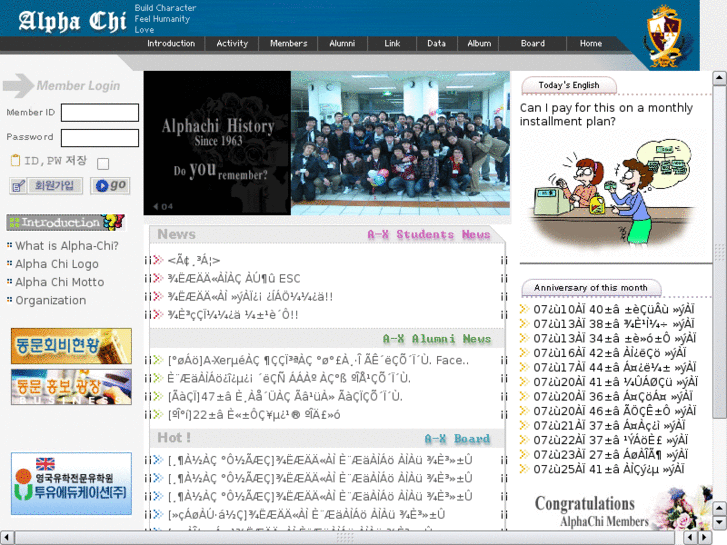Screen dimensions: 727x545
Task: Click the group photo image
Action: pyautogui.click(x=400, y=143)
